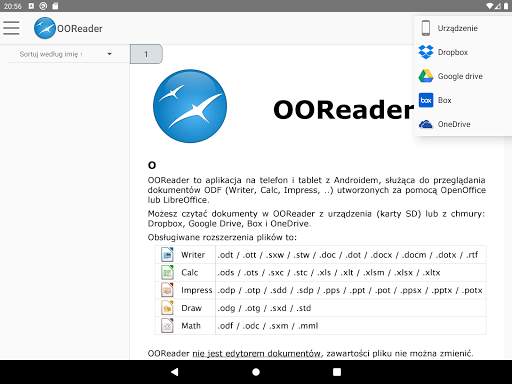Viewport: 512px width, 384px height.
Task: Tap the SD card notification icon
Action: click(55, 6)
